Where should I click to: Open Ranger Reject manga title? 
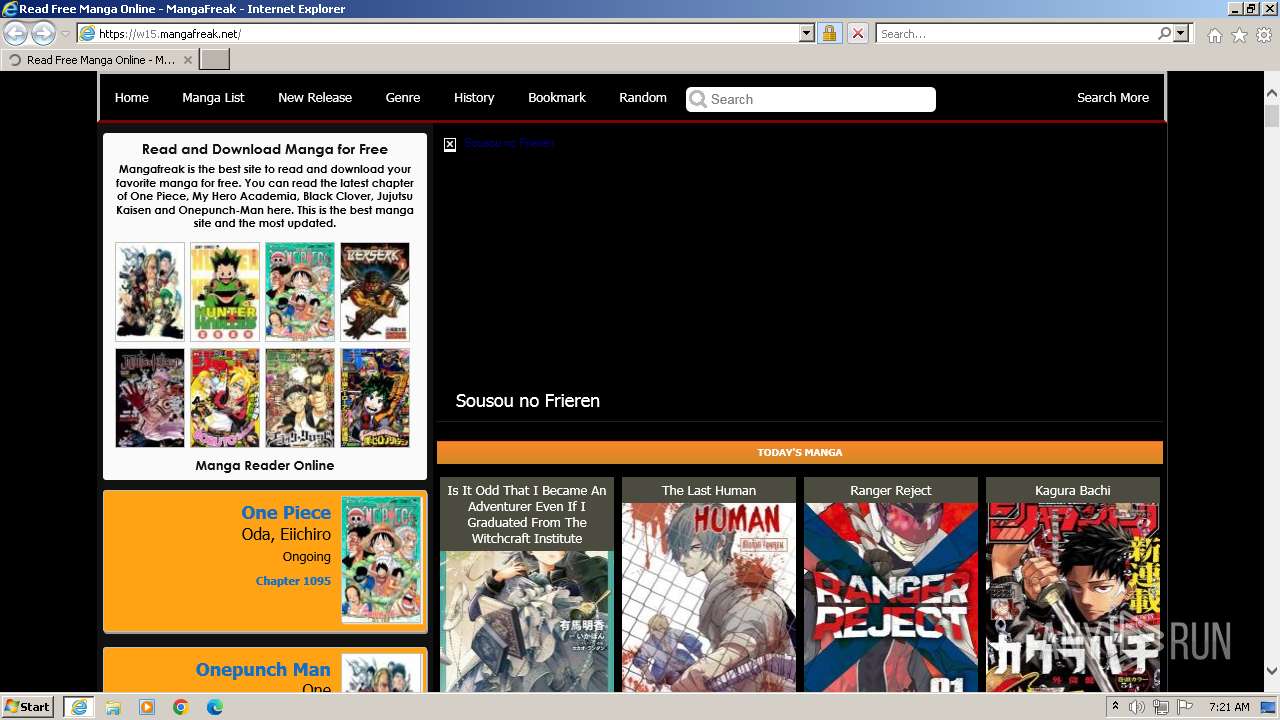pos(891,491)
